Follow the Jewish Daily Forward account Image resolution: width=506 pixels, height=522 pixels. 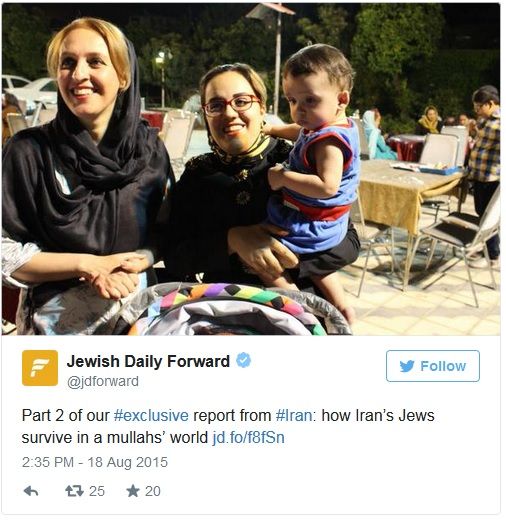[433, 366]
